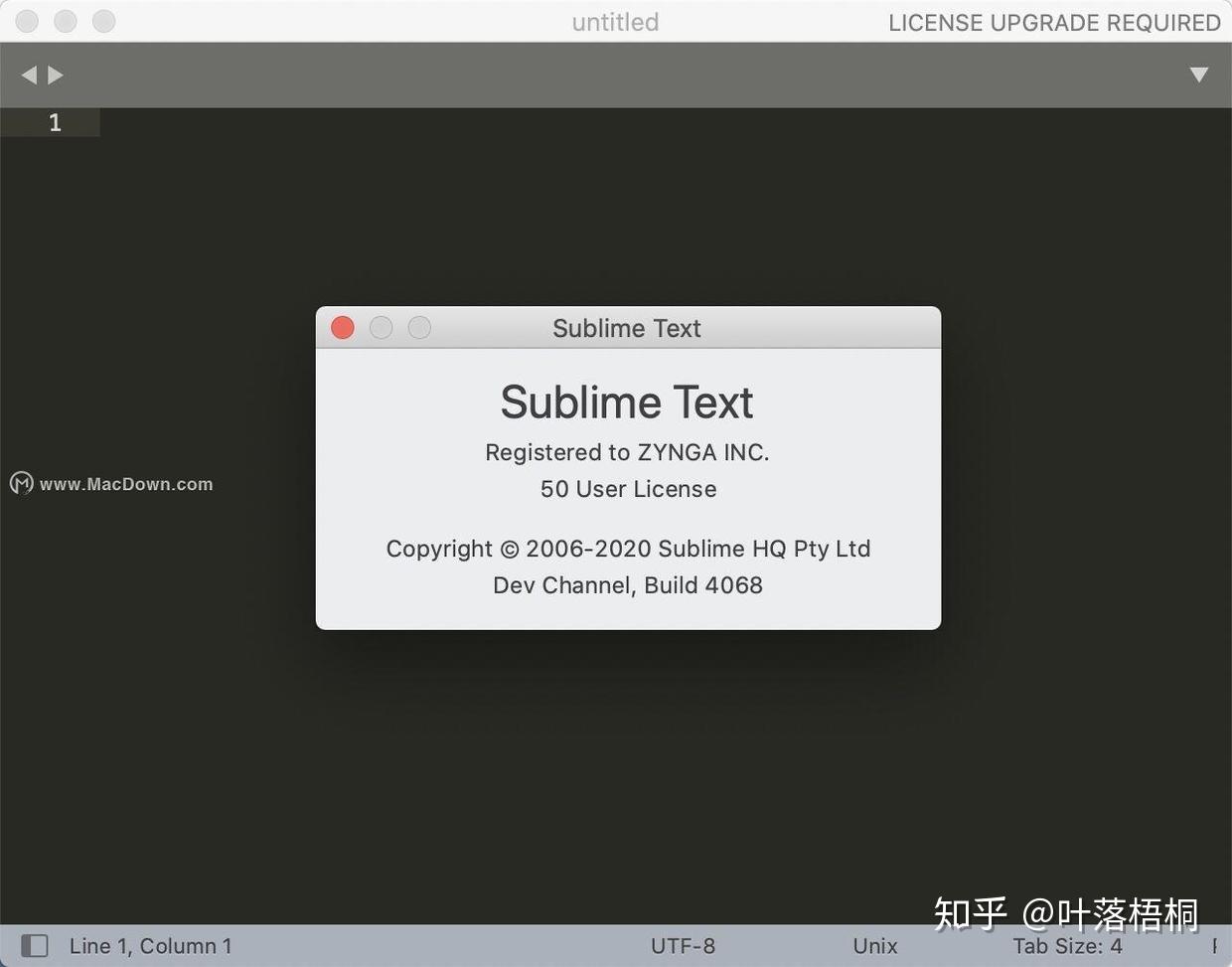
Task: Open the Tab Size: 4 settings menu
Action: [1069, 945]
